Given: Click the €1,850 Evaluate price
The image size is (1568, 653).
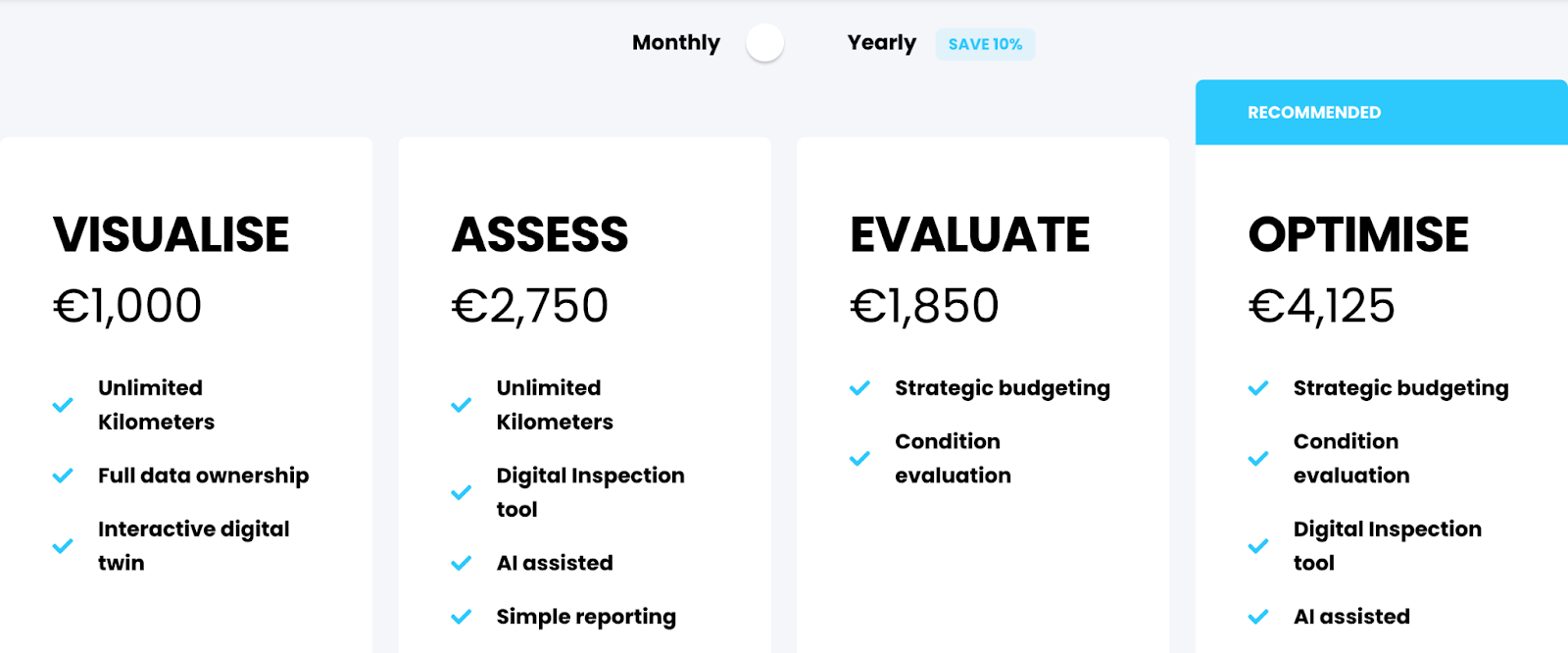Looking at the screenshot, I should 924,306.
